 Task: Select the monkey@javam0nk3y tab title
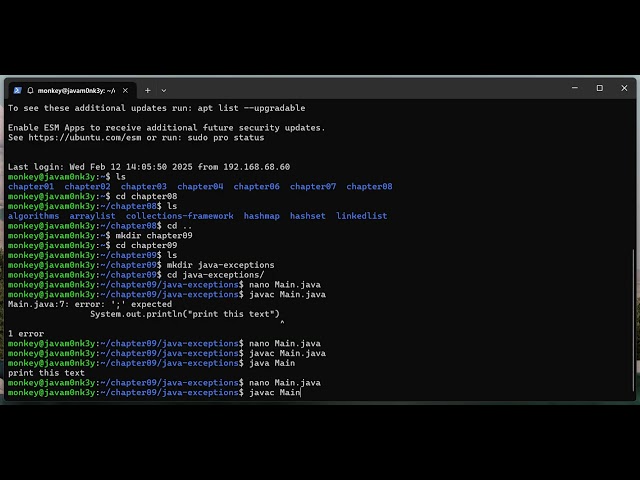pyautogui.click(x=77, y=89)
